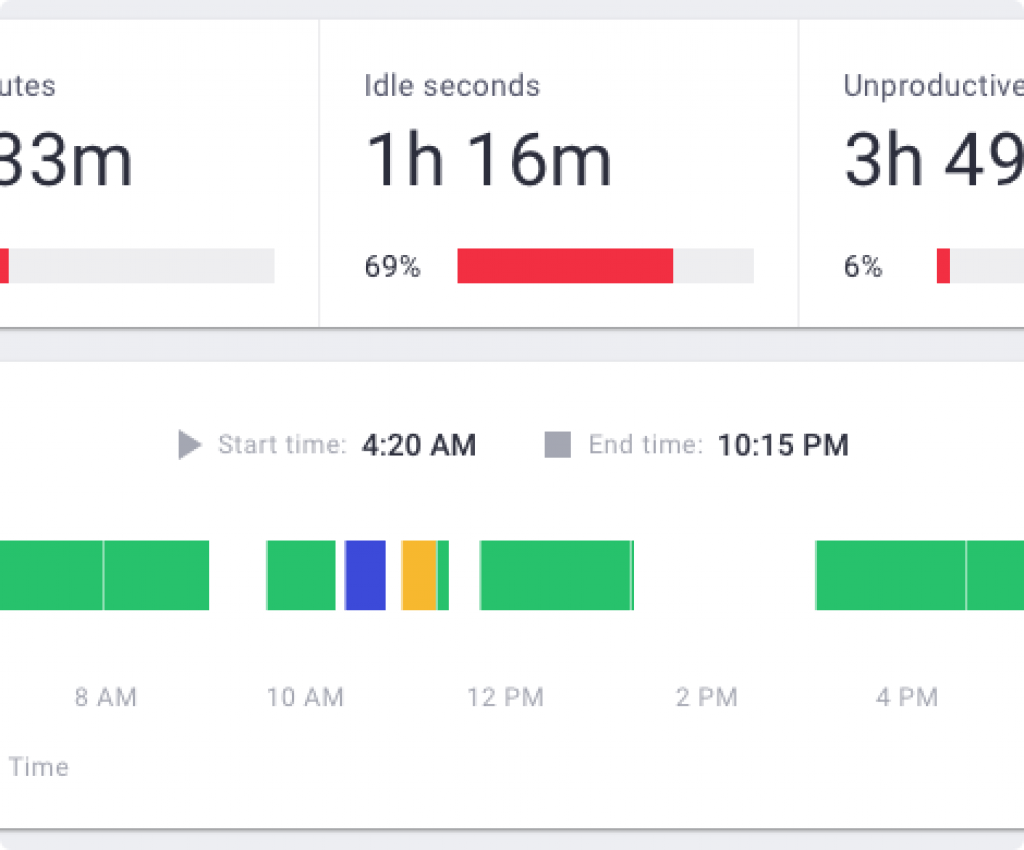
Task: Click the green block under 12 PM
Action: pyautogui.click(x=556, y=575)
